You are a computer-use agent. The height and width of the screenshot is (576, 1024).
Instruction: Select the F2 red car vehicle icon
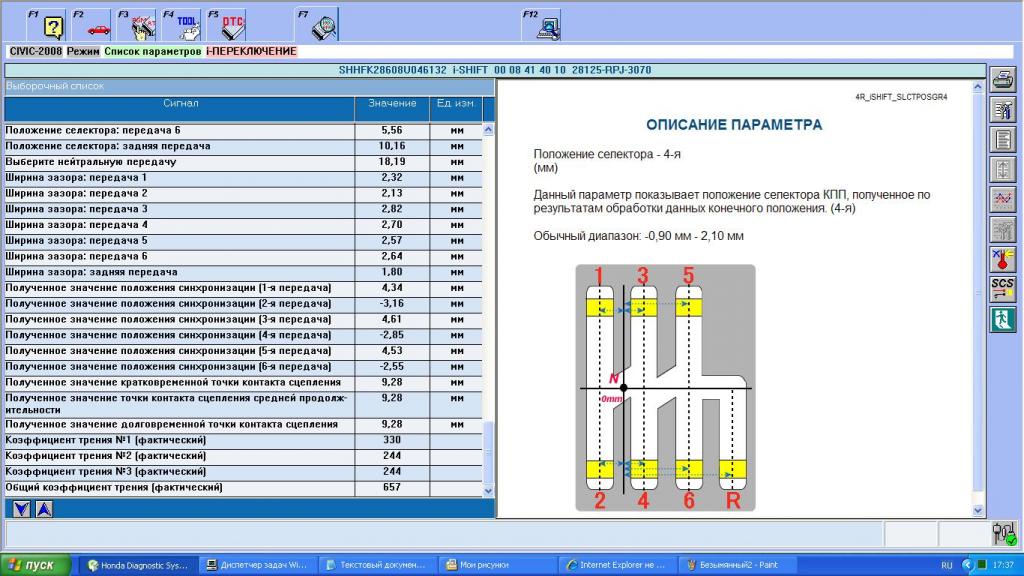pos(91,25)
